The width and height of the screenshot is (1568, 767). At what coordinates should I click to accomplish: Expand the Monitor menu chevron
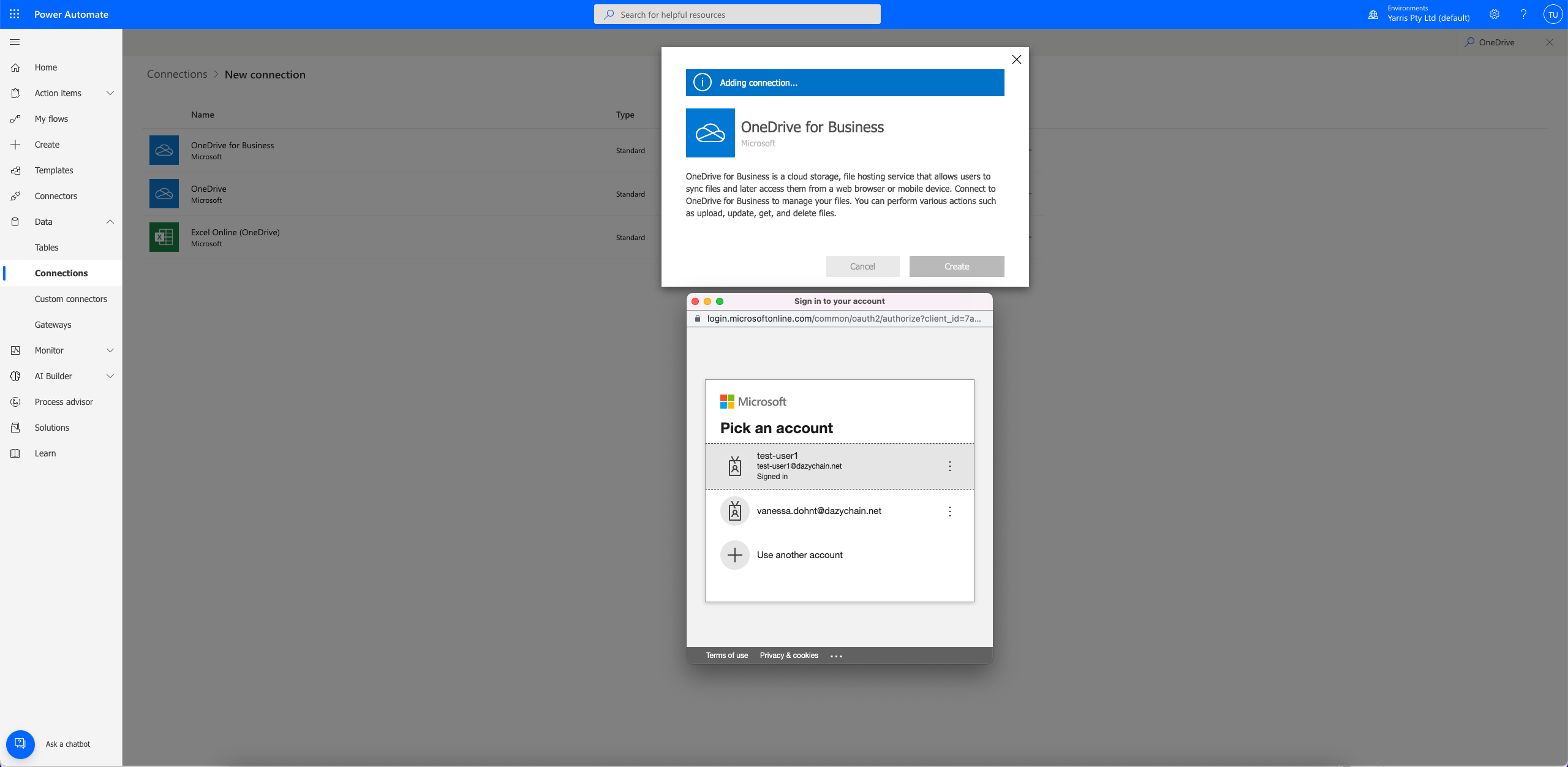tap(110, 350)
